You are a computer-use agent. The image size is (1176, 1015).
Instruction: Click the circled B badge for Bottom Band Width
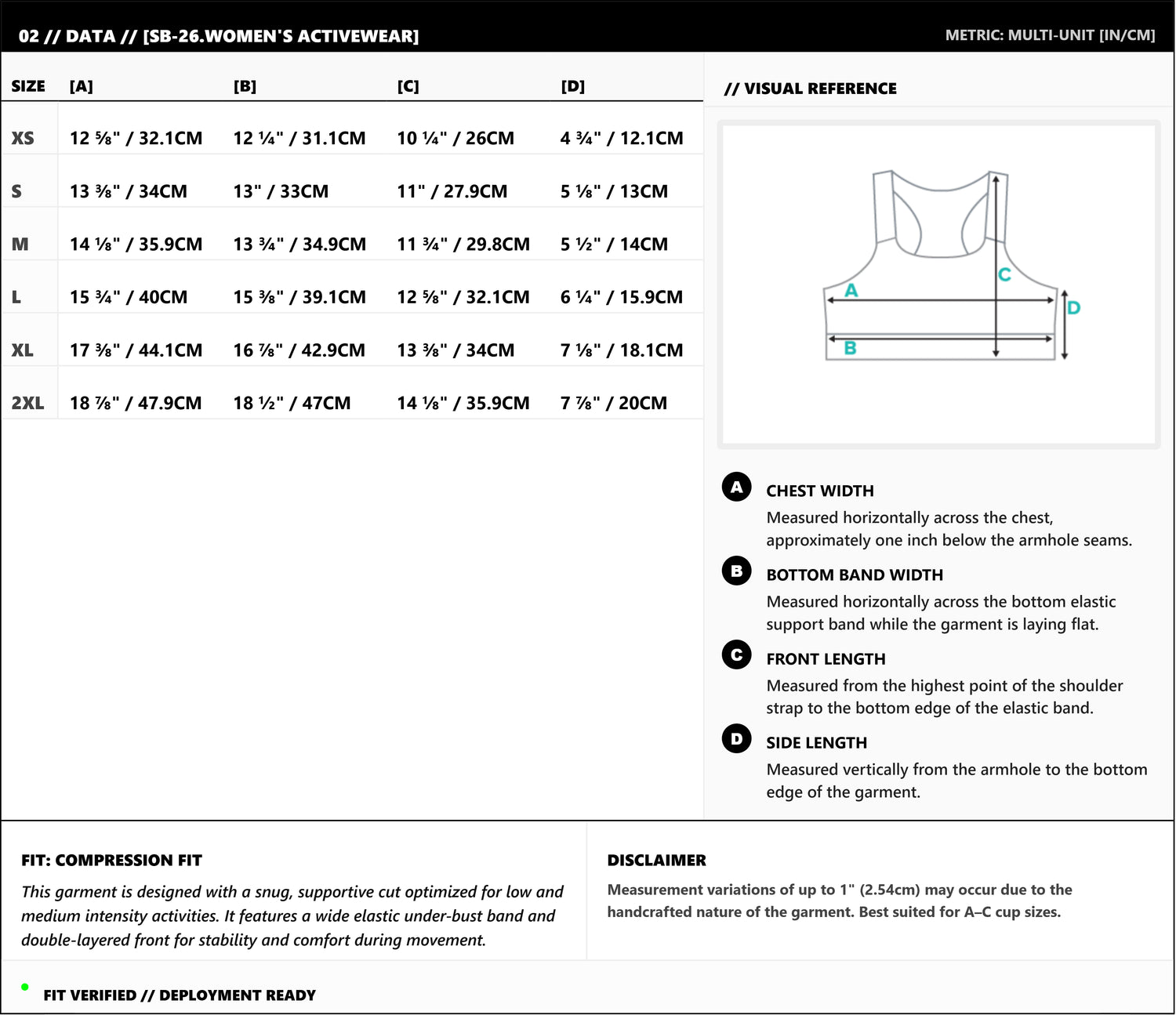point(736,571)
